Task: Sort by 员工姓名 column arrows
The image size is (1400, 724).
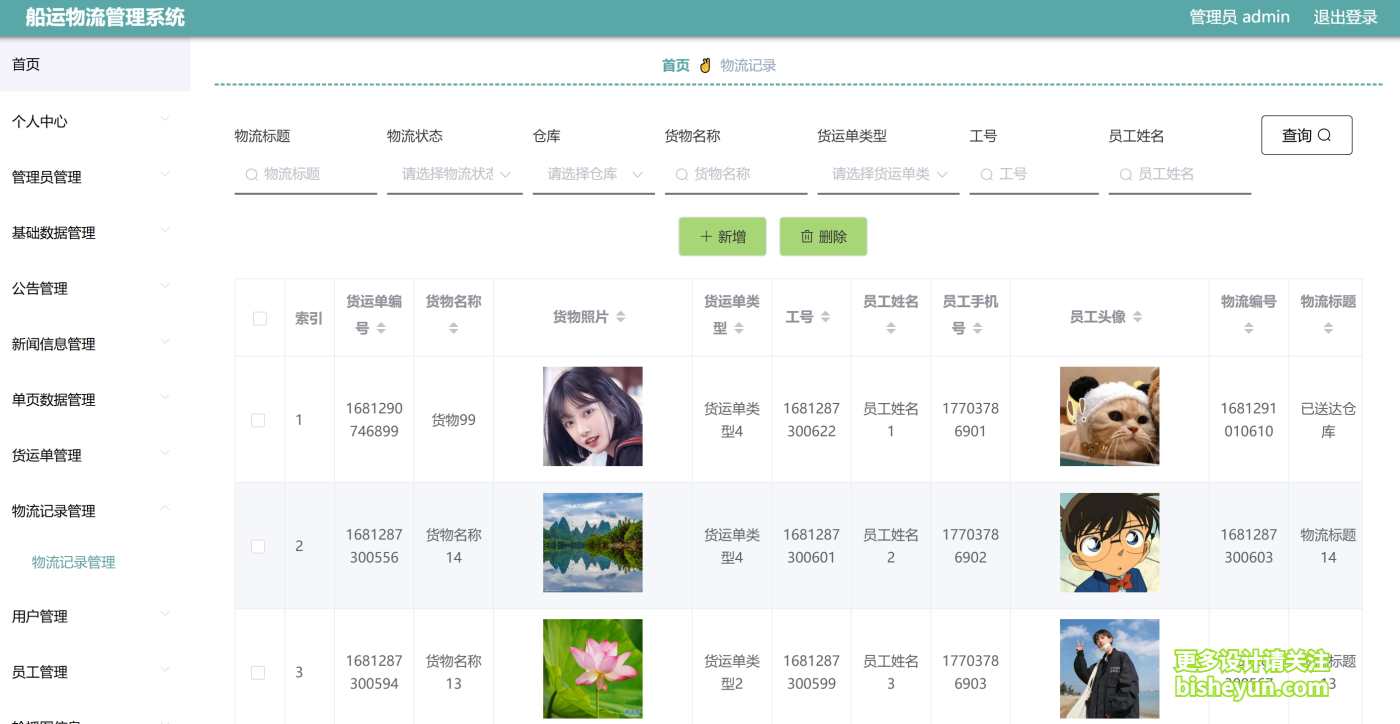Action: pyautogui.click(x=890, y=328)
